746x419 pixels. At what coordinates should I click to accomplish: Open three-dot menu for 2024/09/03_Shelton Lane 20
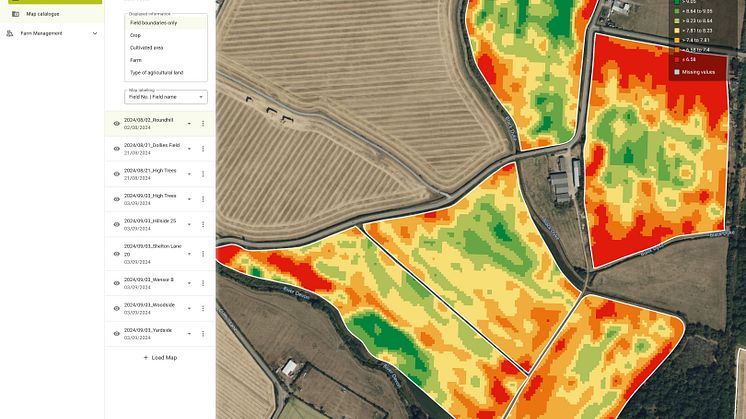pos(203,251)
